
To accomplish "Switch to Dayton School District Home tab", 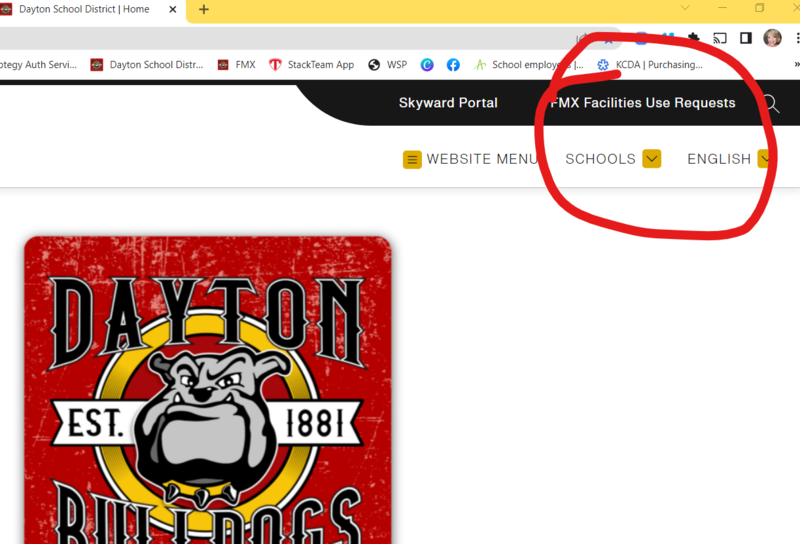I will 84,9.
